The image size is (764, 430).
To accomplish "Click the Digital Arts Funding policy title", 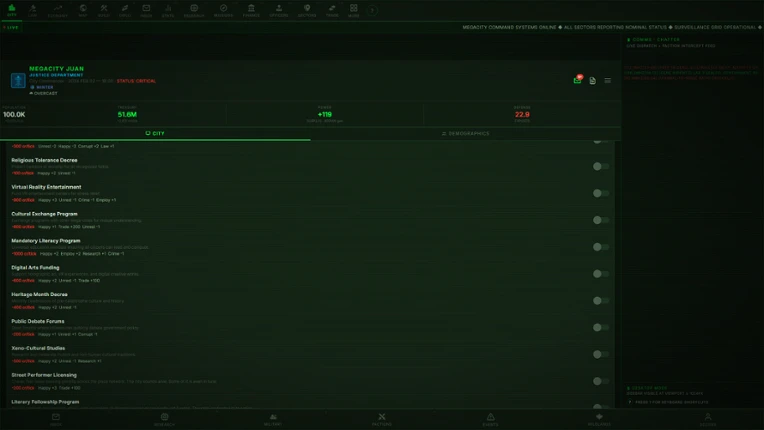I will point(35,267).
